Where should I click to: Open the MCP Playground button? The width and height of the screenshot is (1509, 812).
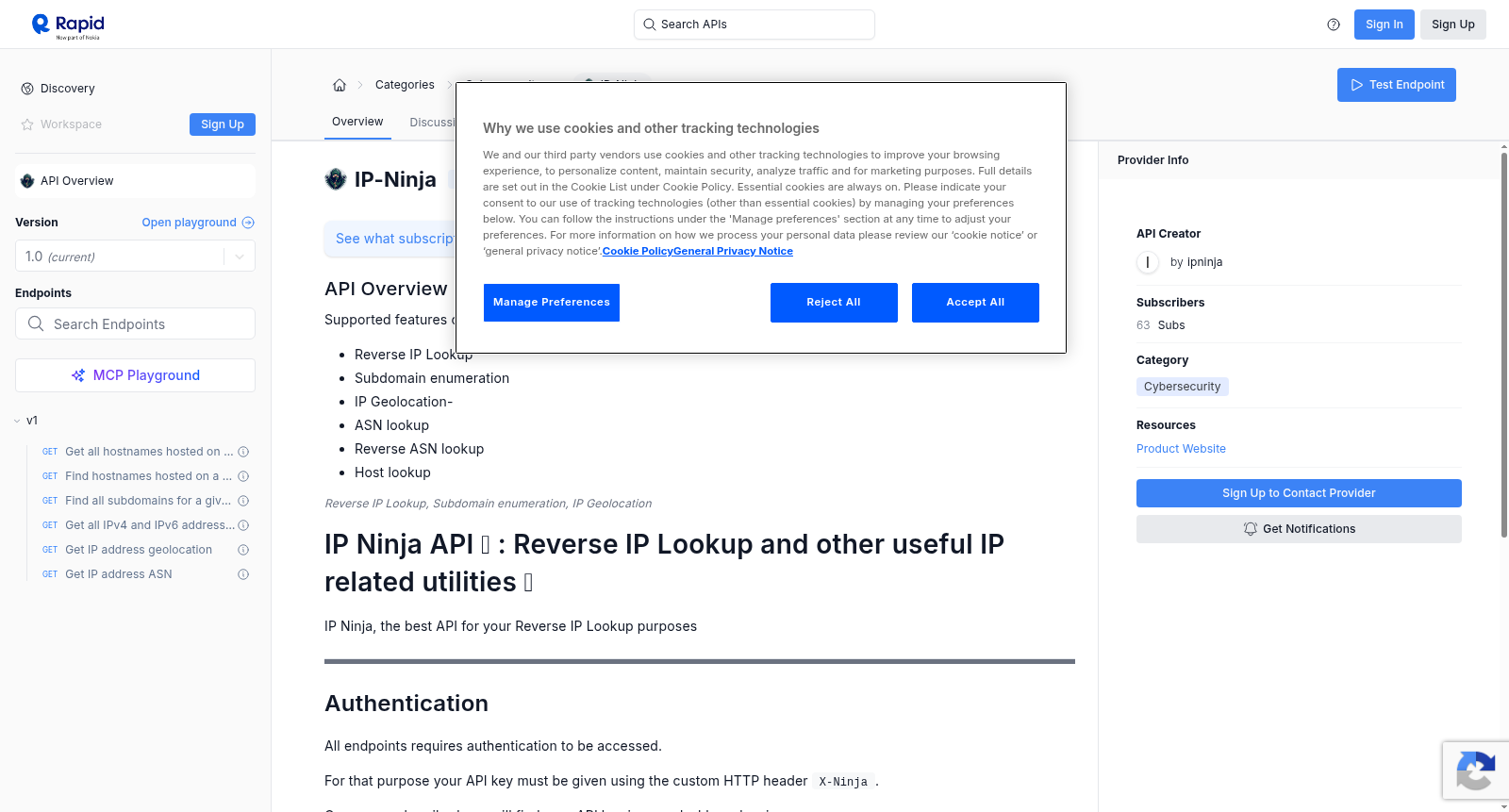click(135, 375)
